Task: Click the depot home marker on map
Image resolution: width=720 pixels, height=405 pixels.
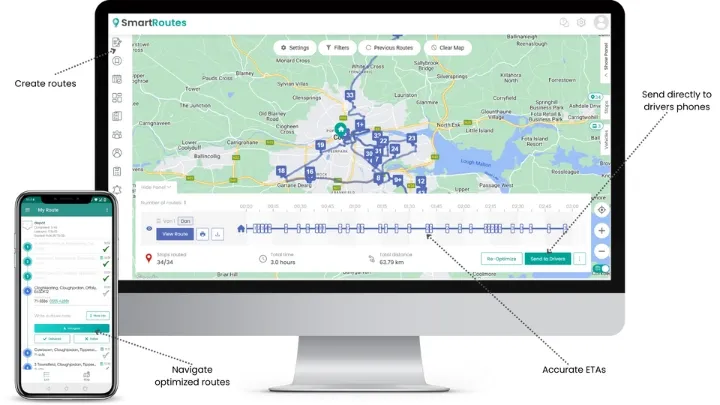Action: (340, 130)
